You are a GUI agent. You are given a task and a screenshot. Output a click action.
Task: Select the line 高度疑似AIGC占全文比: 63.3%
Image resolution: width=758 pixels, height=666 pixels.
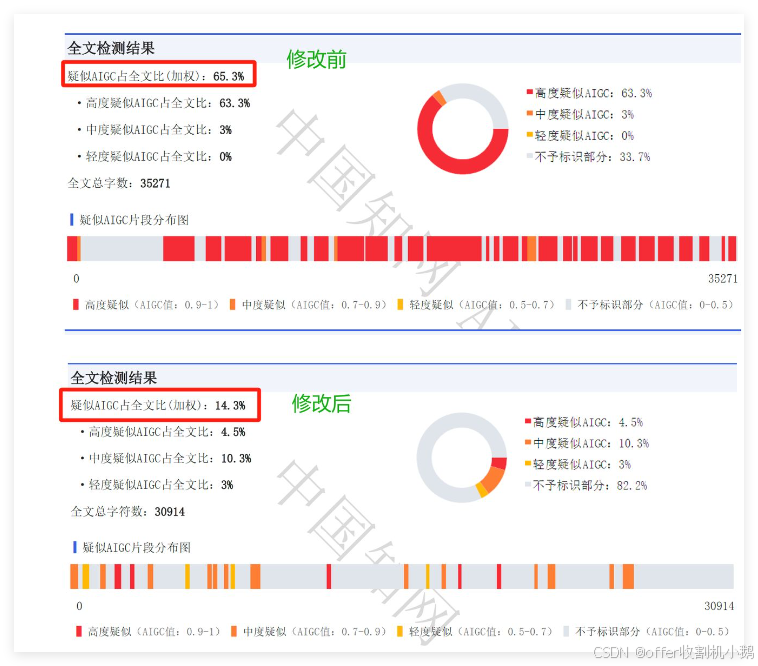click(168, 103)
